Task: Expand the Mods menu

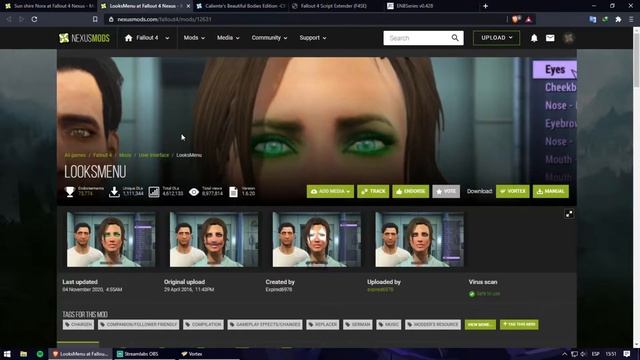Action: [194, 38]
